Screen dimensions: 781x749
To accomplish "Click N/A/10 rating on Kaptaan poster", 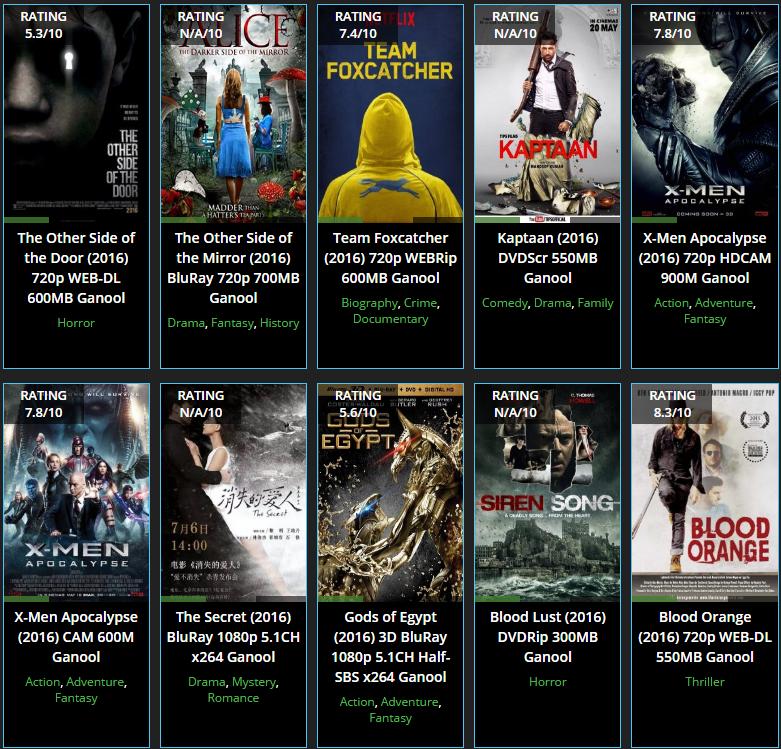I will [515, 25].
